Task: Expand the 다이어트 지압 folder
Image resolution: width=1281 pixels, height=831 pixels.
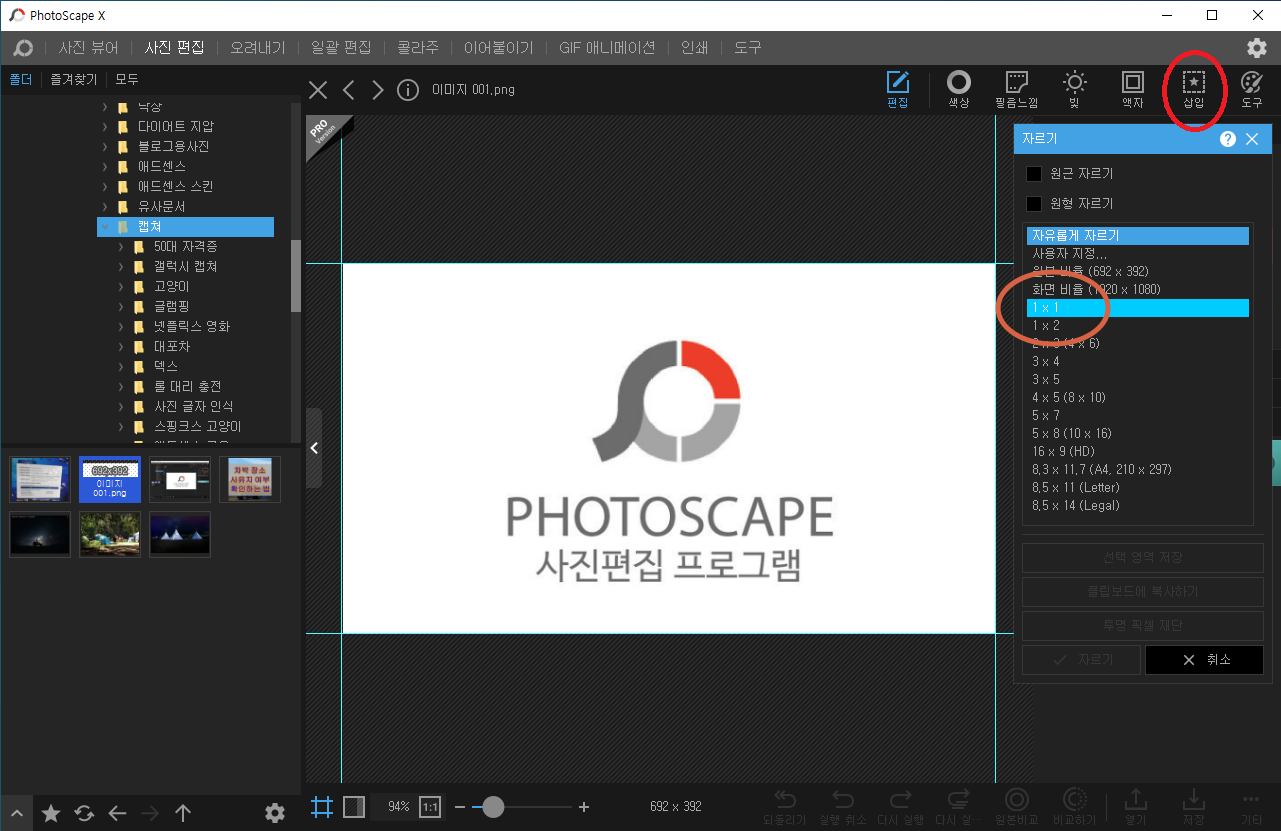Action: coord(106,126)
